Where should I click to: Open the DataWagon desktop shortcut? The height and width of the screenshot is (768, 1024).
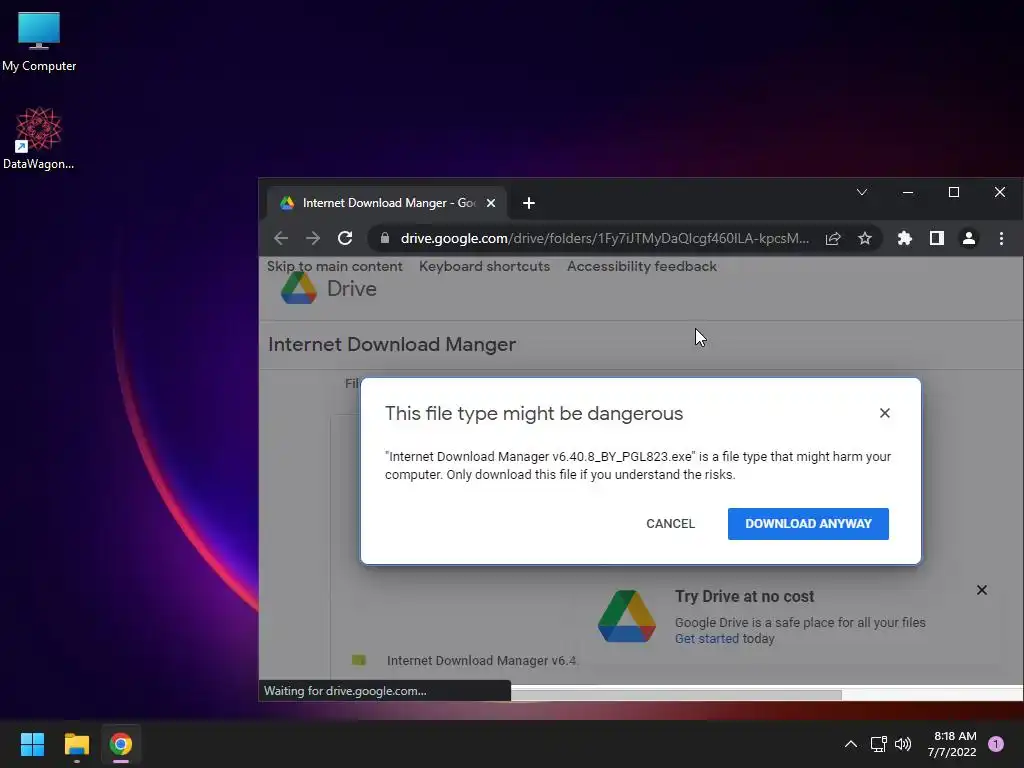click(x=39, y=138)
